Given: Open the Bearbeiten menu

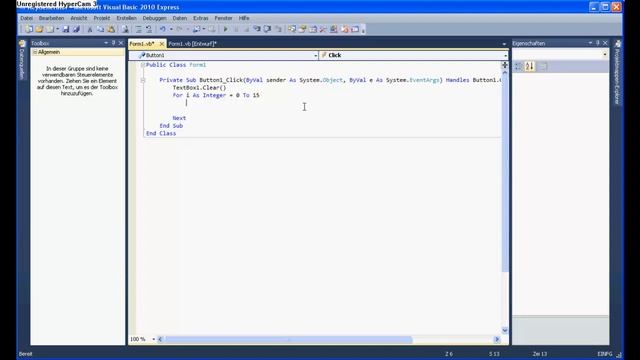Looking at the screenshot, I should [x=51, y=18].
